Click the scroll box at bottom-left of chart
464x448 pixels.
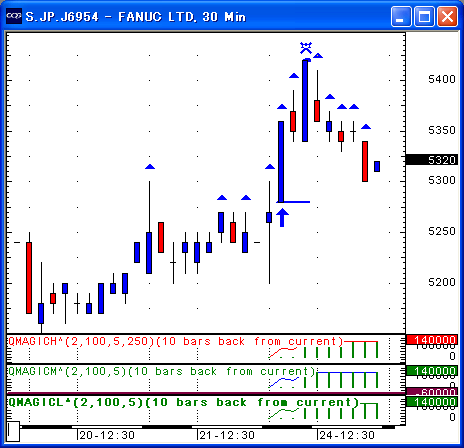click(13, 431)
